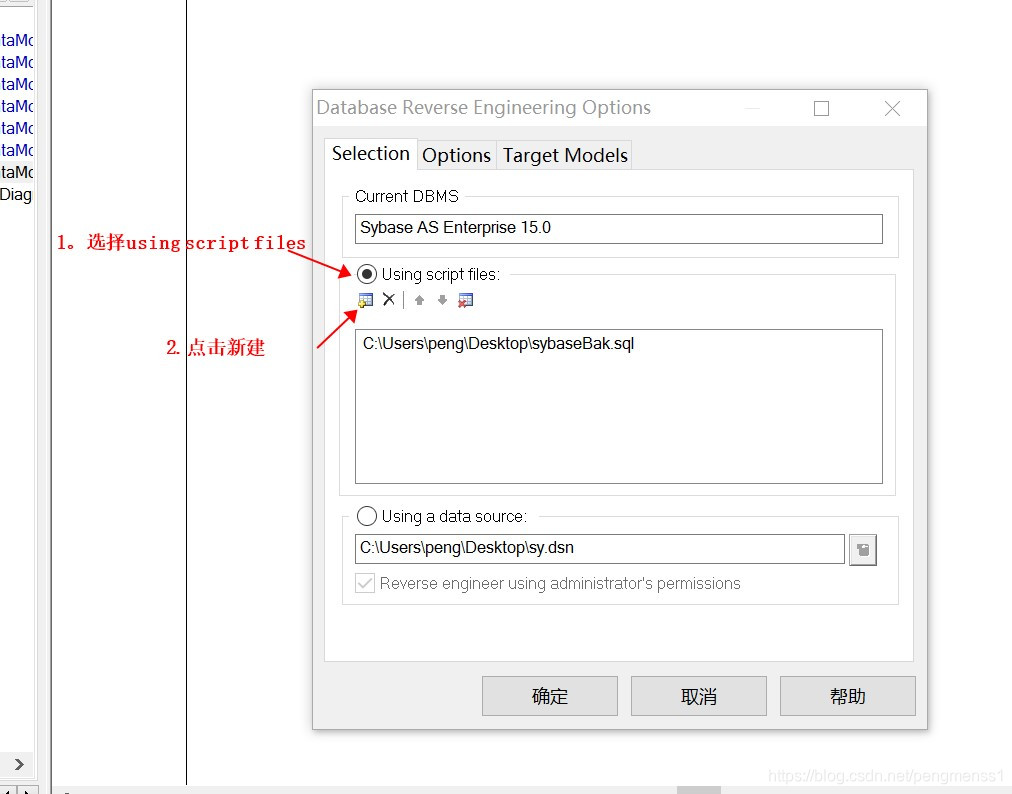Select the Current DBMS field showing Sybase AS Enterprise

[618, 228]
